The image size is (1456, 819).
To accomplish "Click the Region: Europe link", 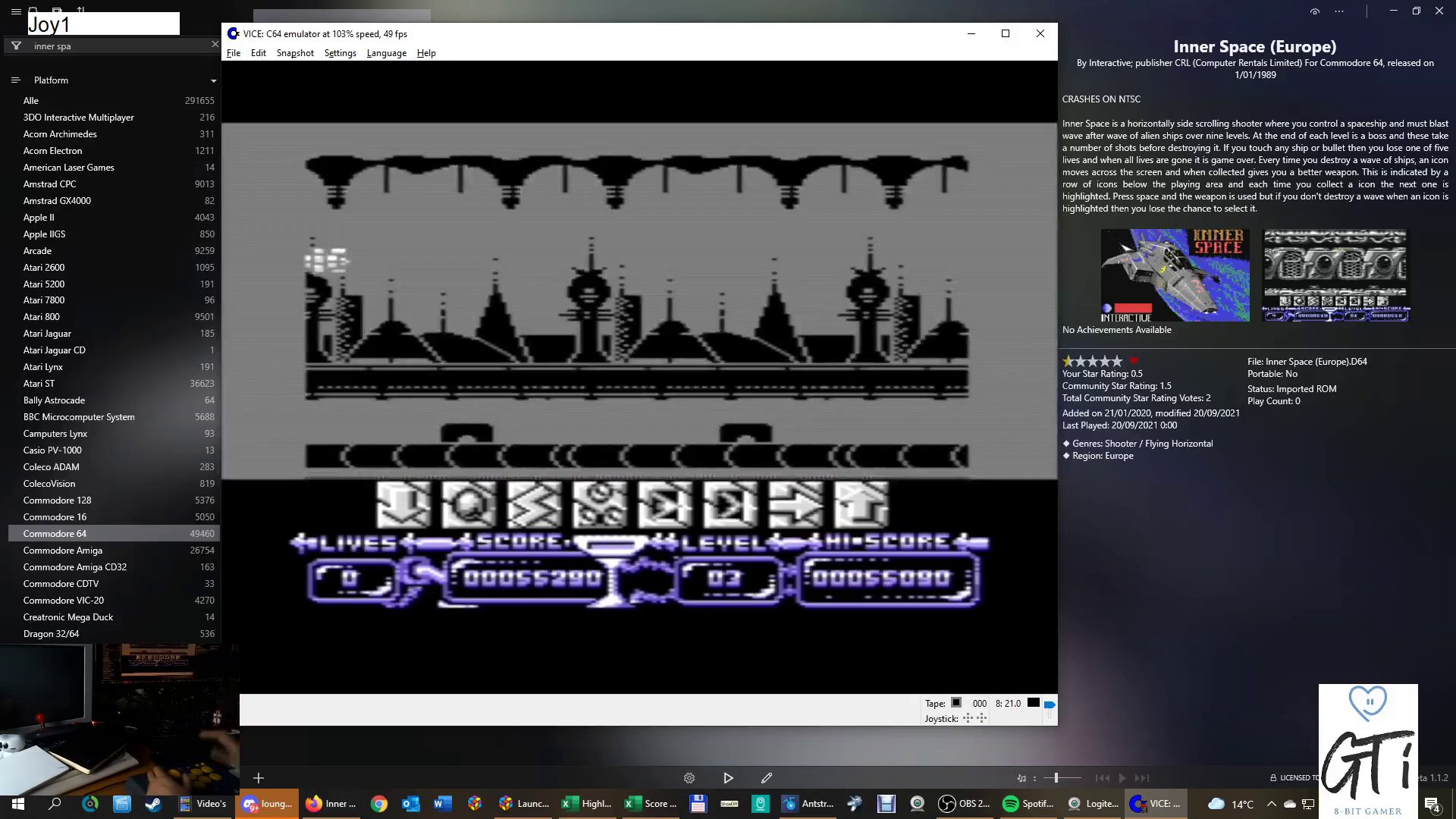I will 1103,456.
